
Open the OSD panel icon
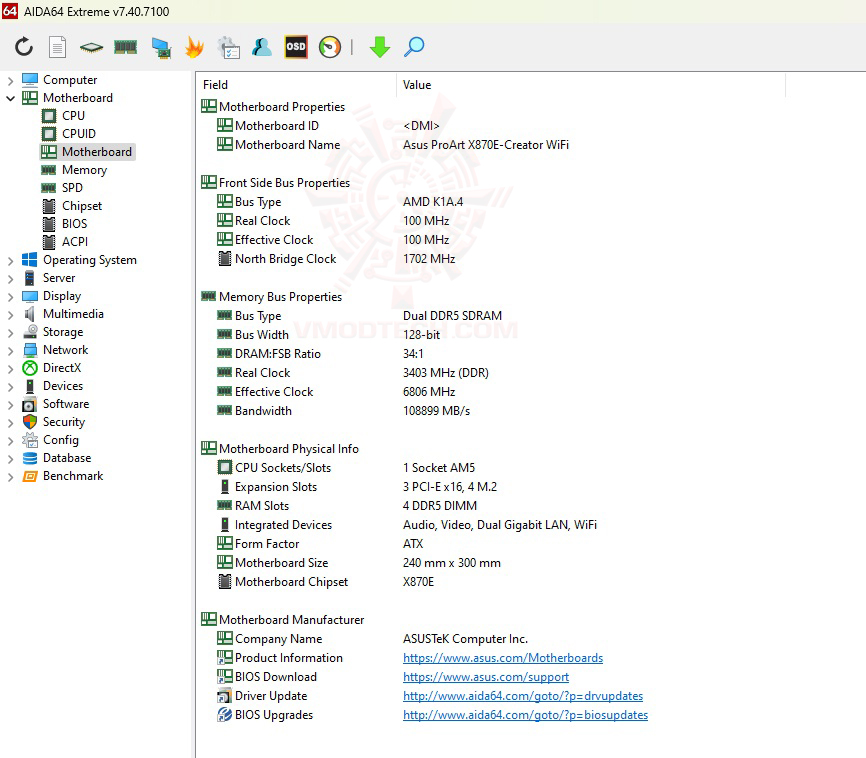pos(296,47)
